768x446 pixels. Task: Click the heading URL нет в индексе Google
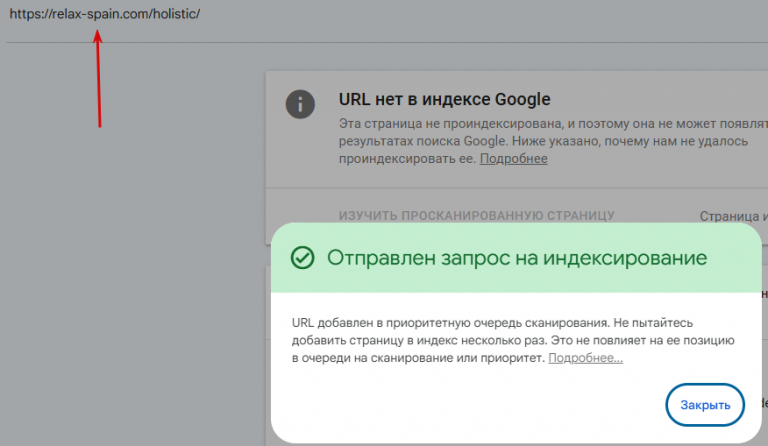pyautogui.click(x=444, y=99)
